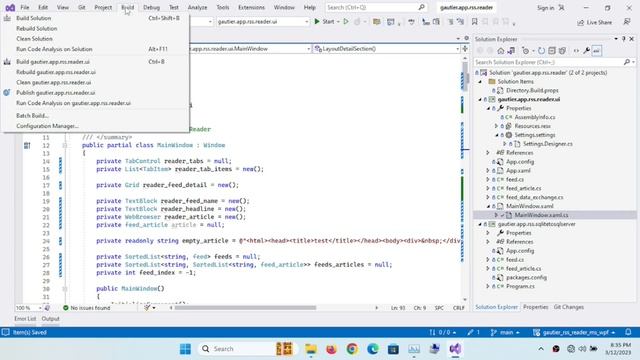This screenshot has width=640, height=360.
Task: Click gautier_rss_reader_ms_wpf repository status item
Action: (574, 333)
